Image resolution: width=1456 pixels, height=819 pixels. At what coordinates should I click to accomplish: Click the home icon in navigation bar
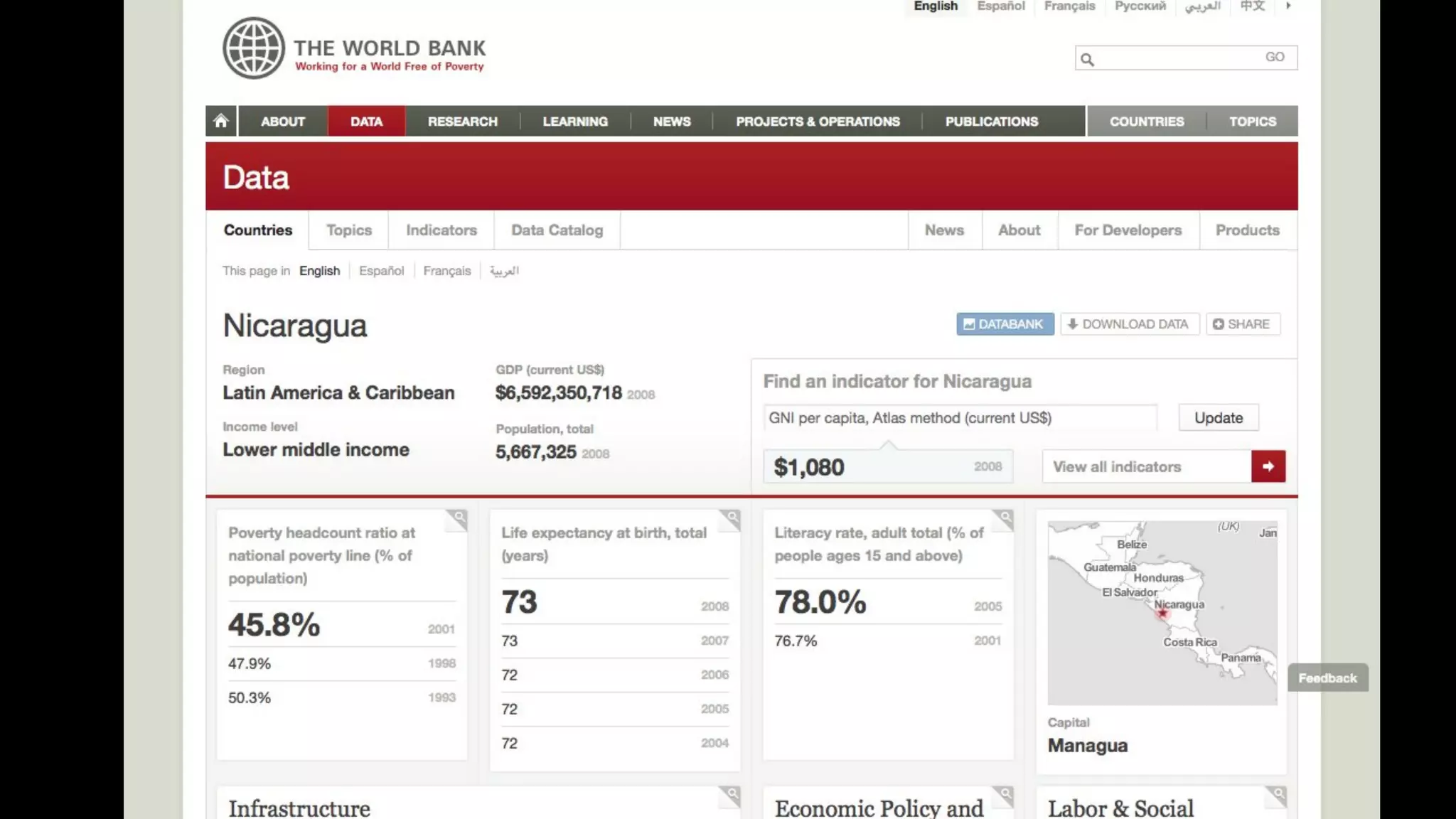pos(221,121)
